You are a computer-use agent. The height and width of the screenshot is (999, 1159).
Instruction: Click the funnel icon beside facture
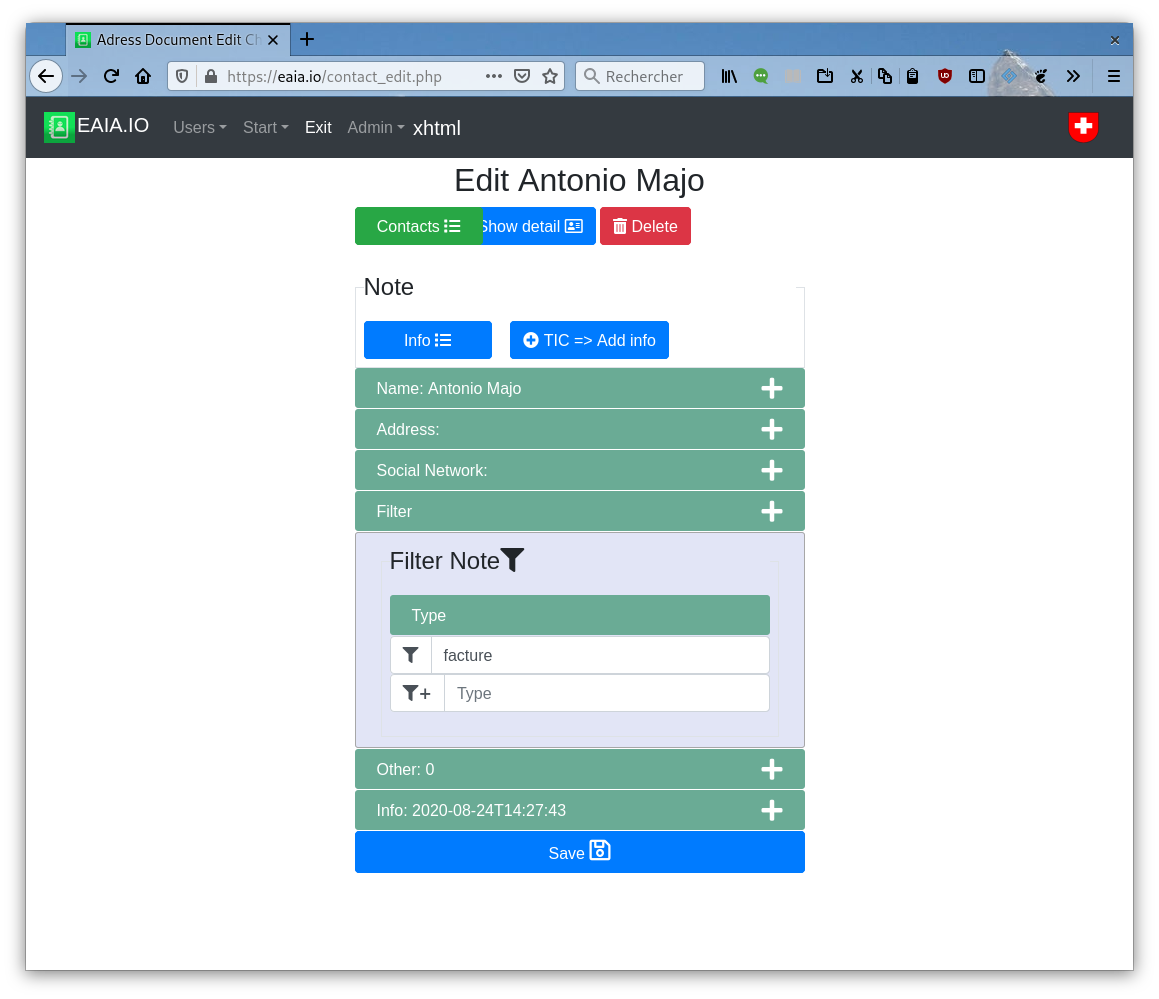click(x=411, y=655)
